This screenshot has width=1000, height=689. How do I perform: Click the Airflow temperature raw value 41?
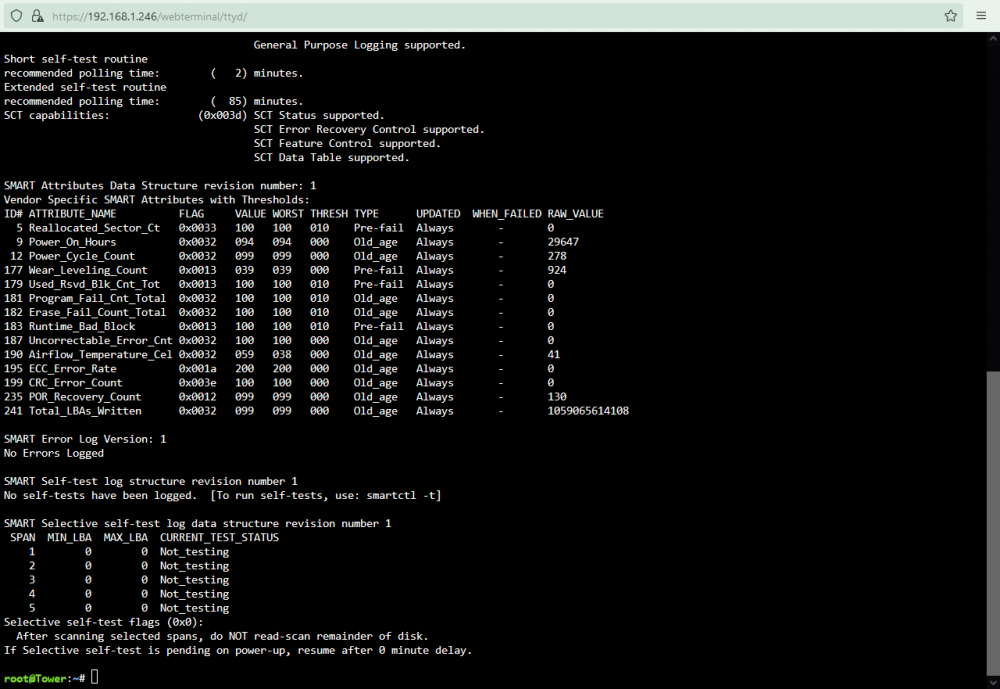pos(554,355)
